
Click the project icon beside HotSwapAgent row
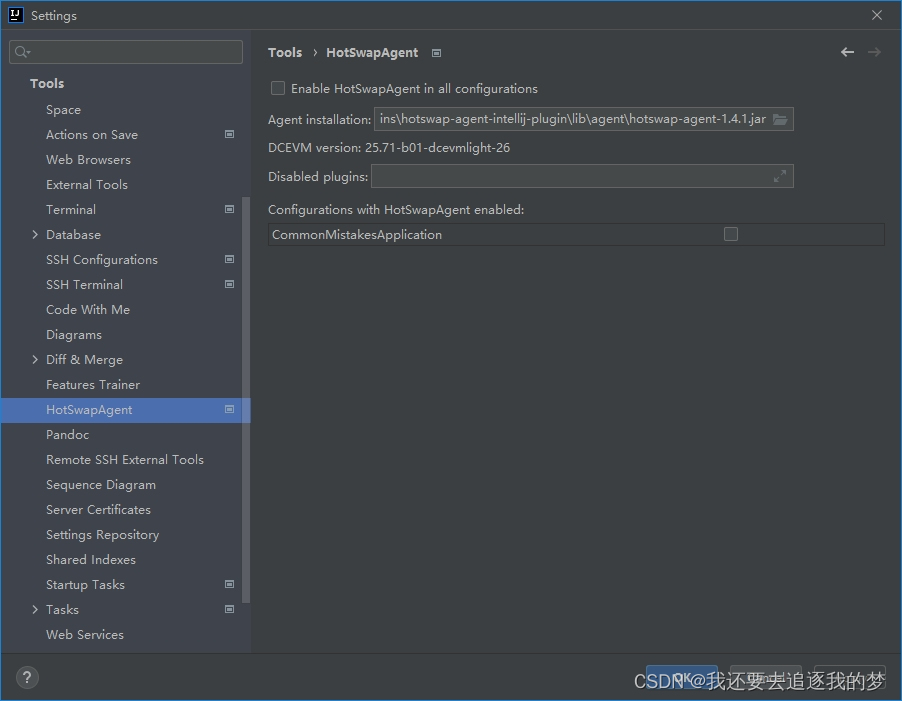point(230,409)
